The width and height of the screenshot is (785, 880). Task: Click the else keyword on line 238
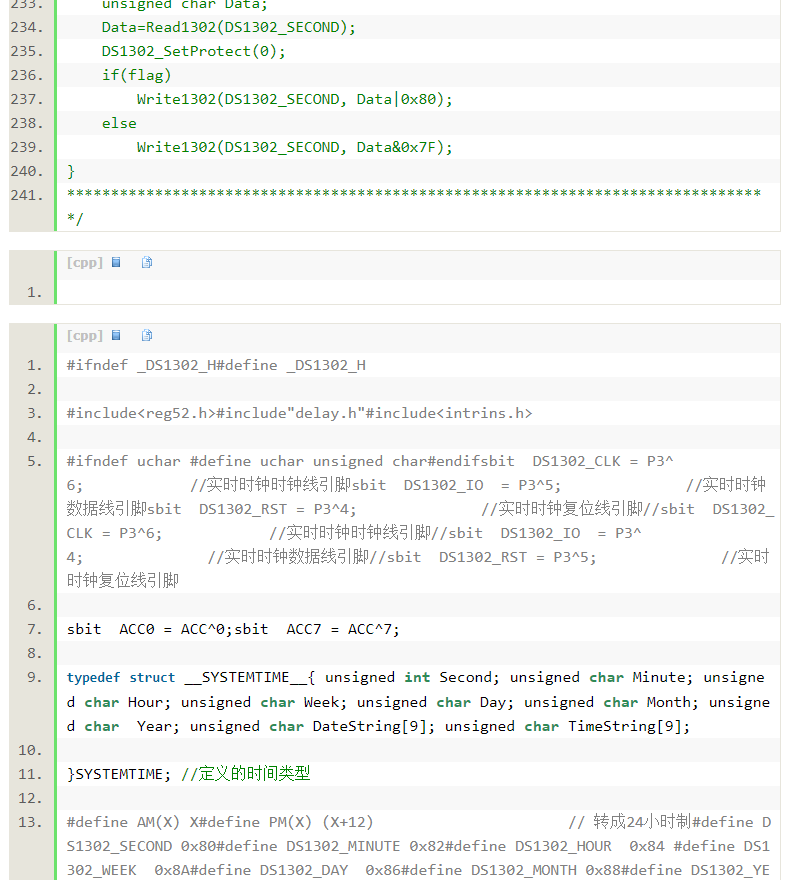coord(119,123)
